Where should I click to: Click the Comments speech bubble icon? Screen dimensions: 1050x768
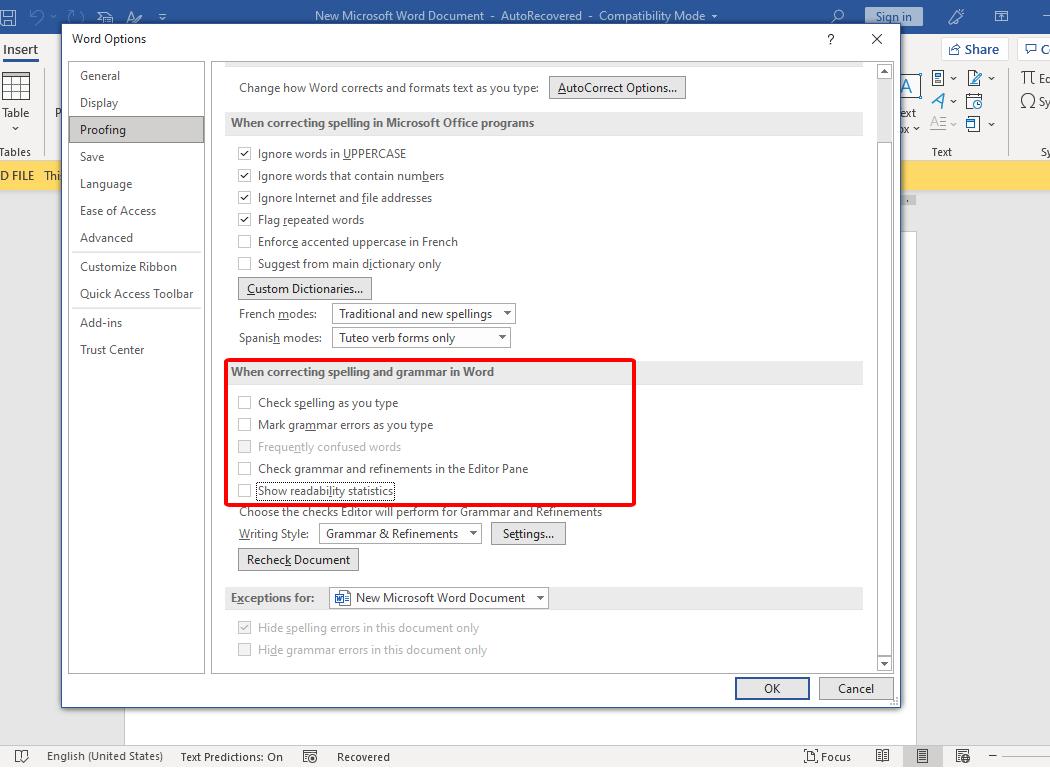pyautogui.click(x=1031, y=49)
